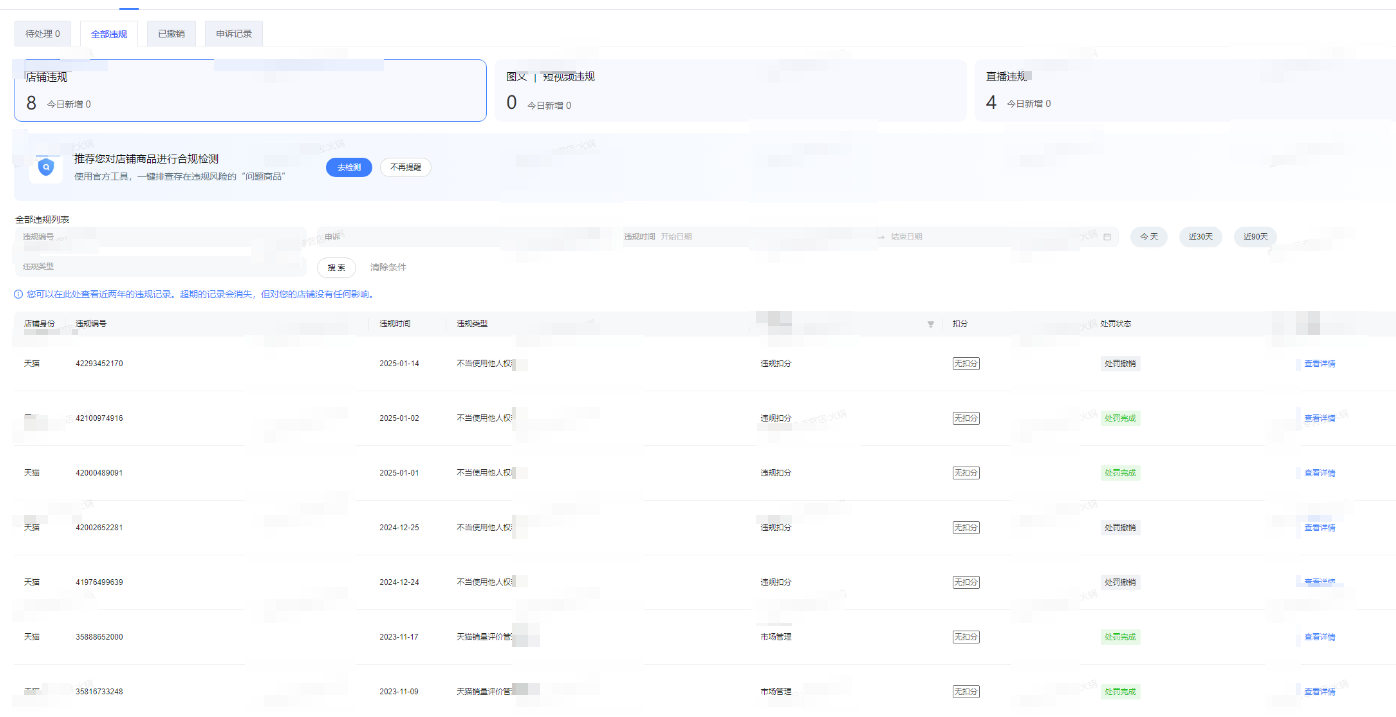Click the filter funnel icon in table header

(930, 324)
